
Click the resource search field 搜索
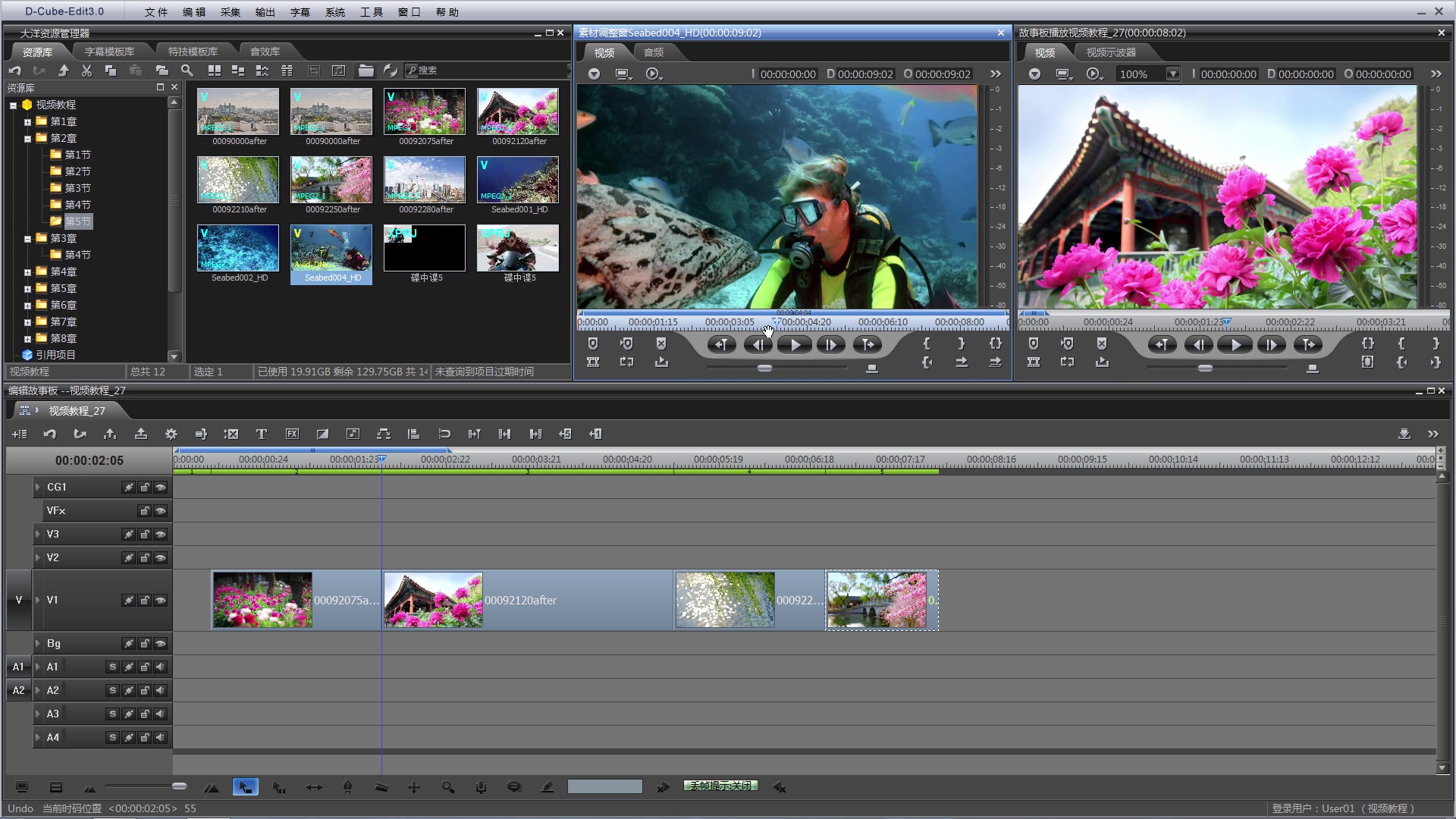(x=485, y=71)
